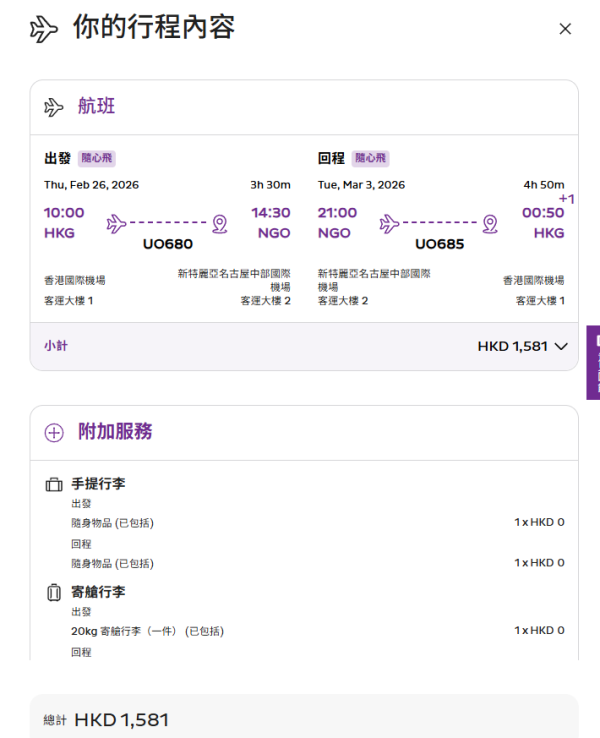Click flight number UO680

click(x=168, y=244)
